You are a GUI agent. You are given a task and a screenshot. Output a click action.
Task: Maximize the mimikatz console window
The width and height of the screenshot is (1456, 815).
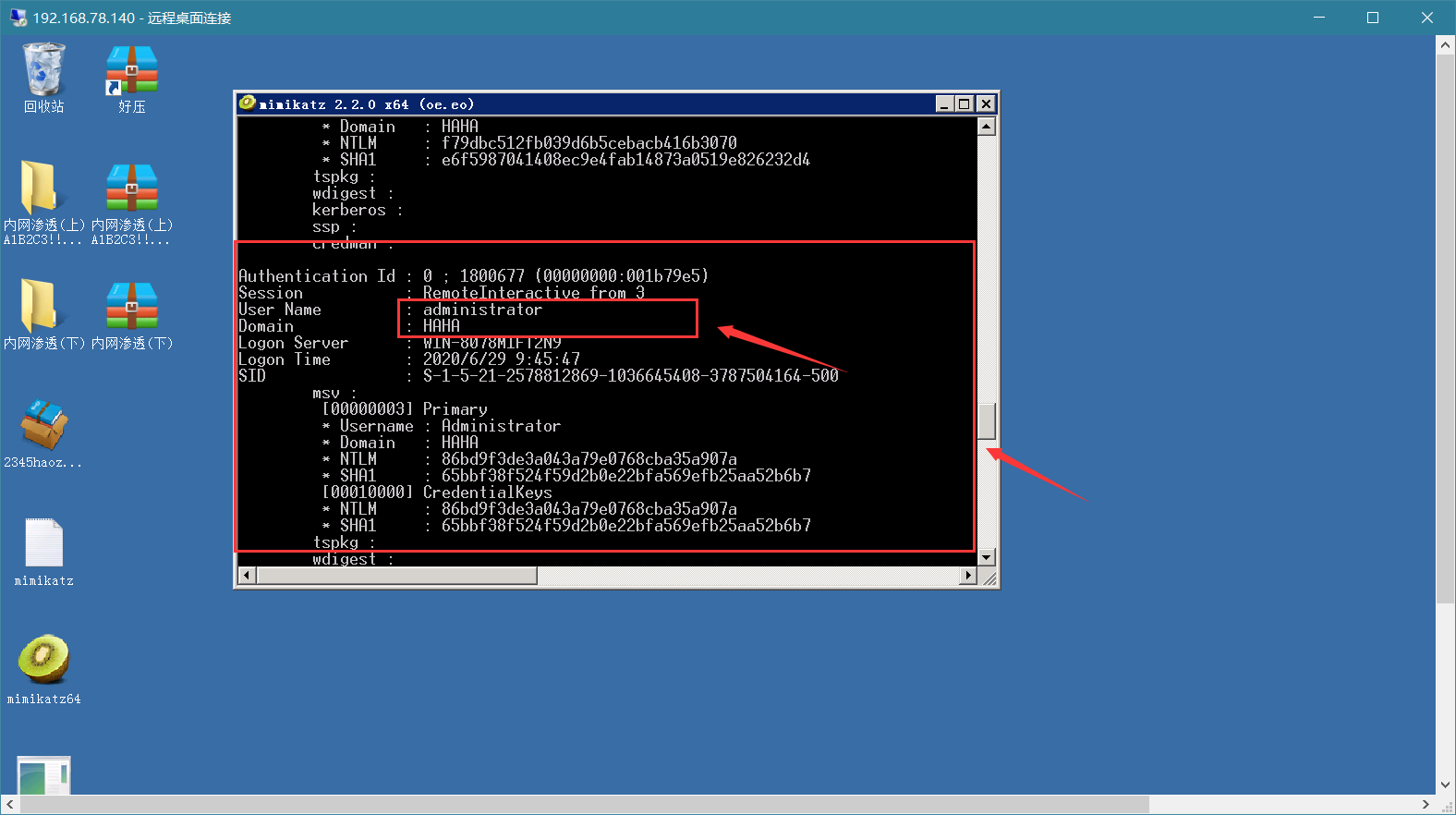965,103
